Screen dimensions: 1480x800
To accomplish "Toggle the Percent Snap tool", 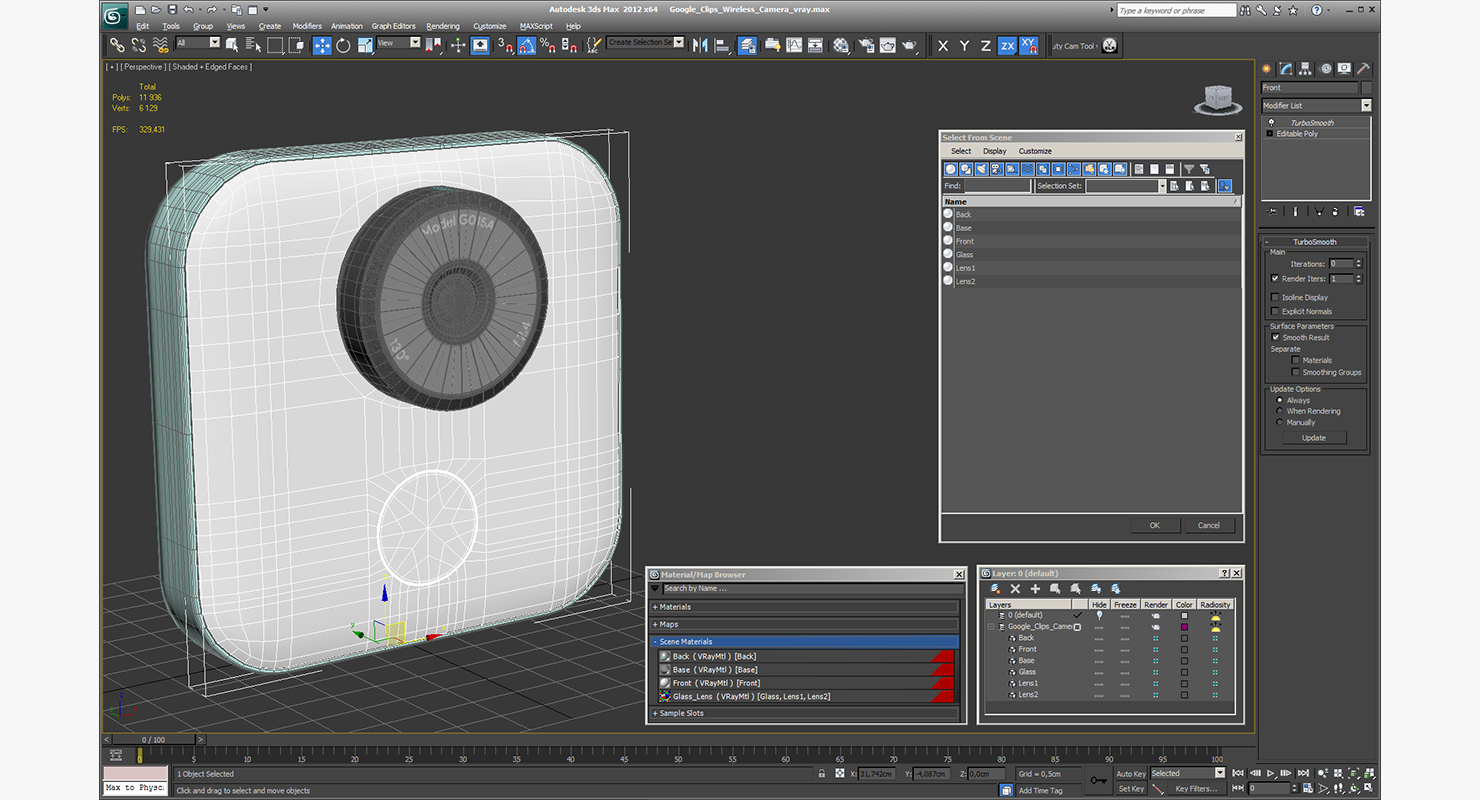I will [x=548, y=45].
